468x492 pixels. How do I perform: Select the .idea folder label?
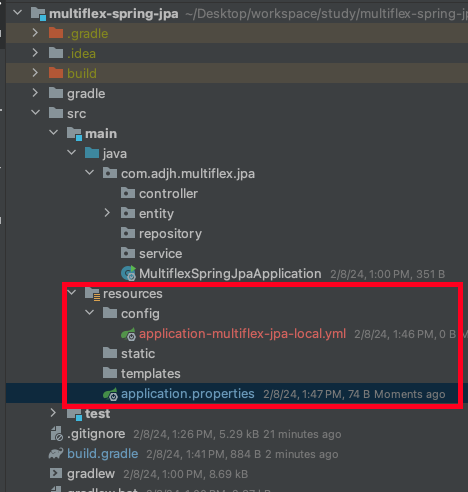(81, 54)
